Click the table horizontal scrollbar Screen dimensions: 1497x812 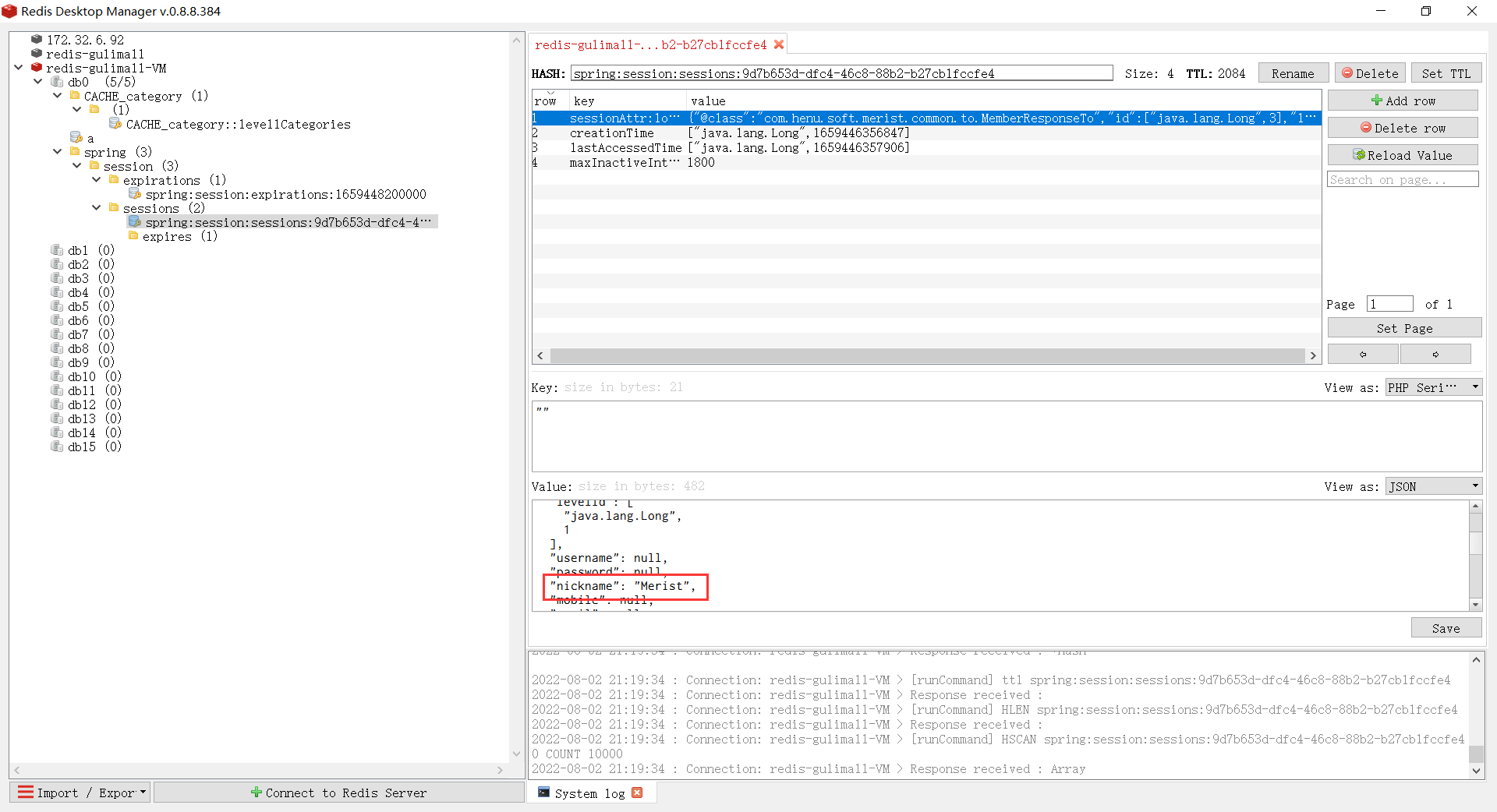click(927, 355)
